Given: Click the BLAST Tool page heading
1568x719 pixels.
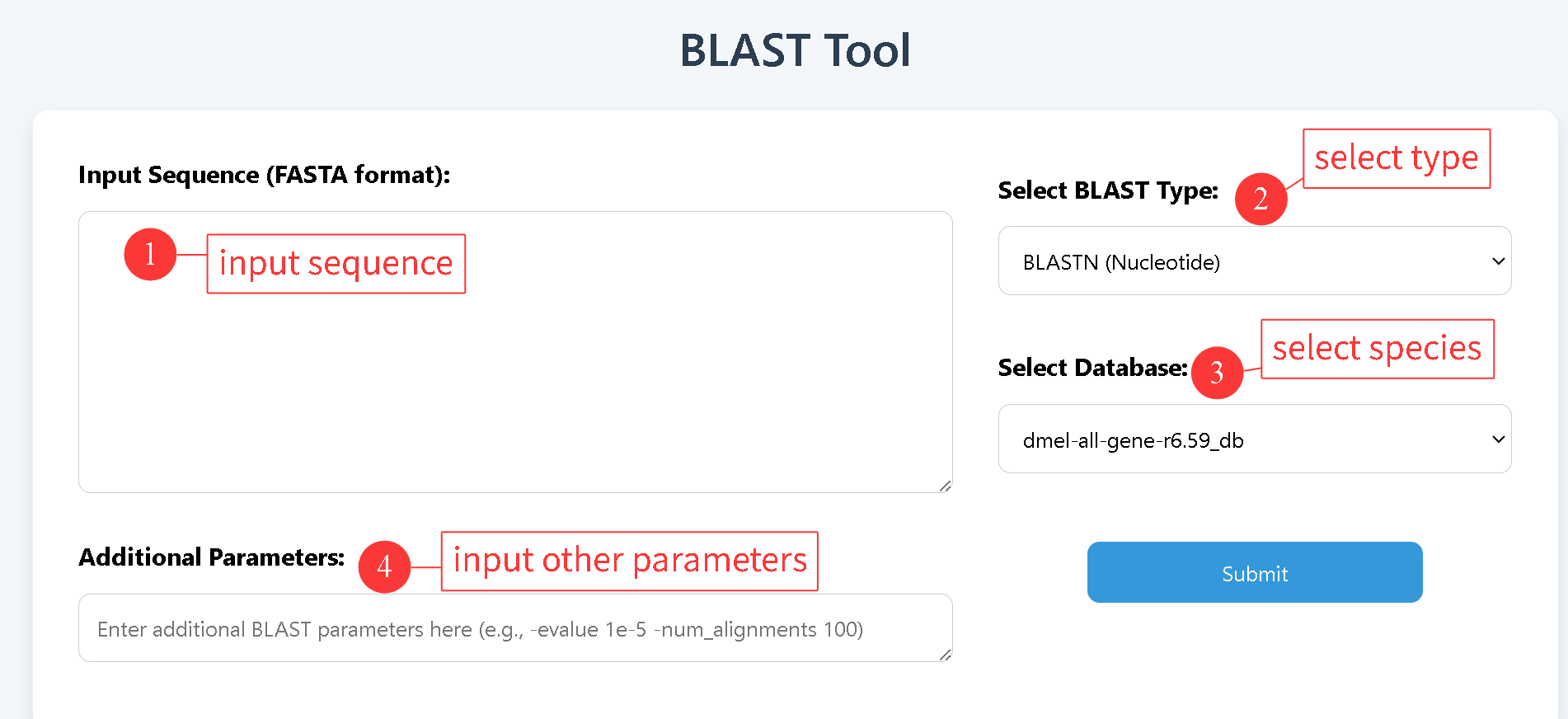Looking at the screenshot, I should 795,50.
